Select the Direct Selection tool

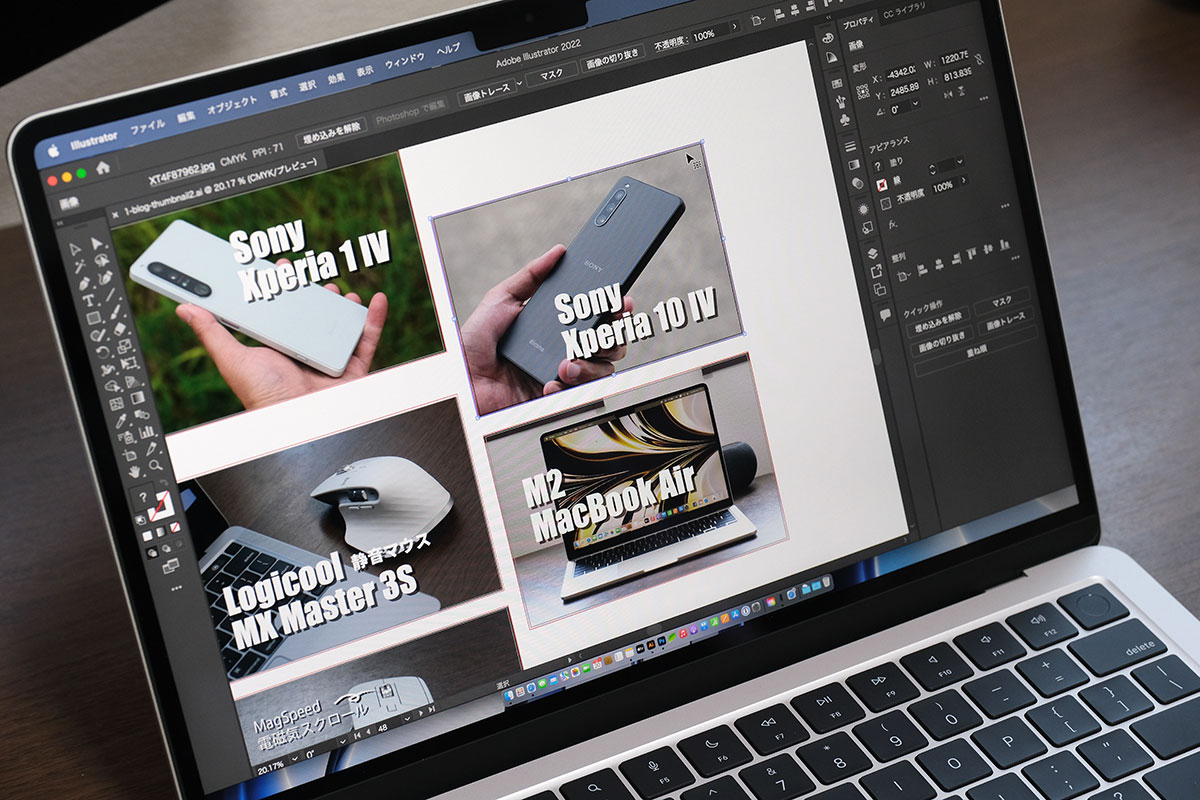point(96,244)
